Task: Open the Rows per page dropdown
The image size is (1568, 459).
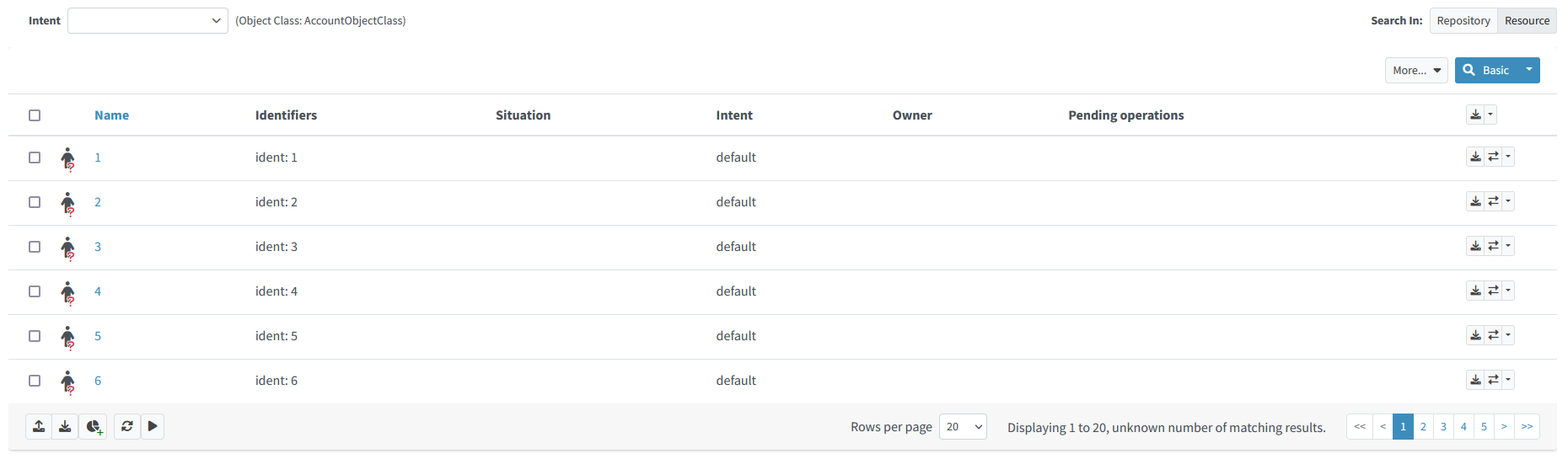Action: click(x=963, y=427)
